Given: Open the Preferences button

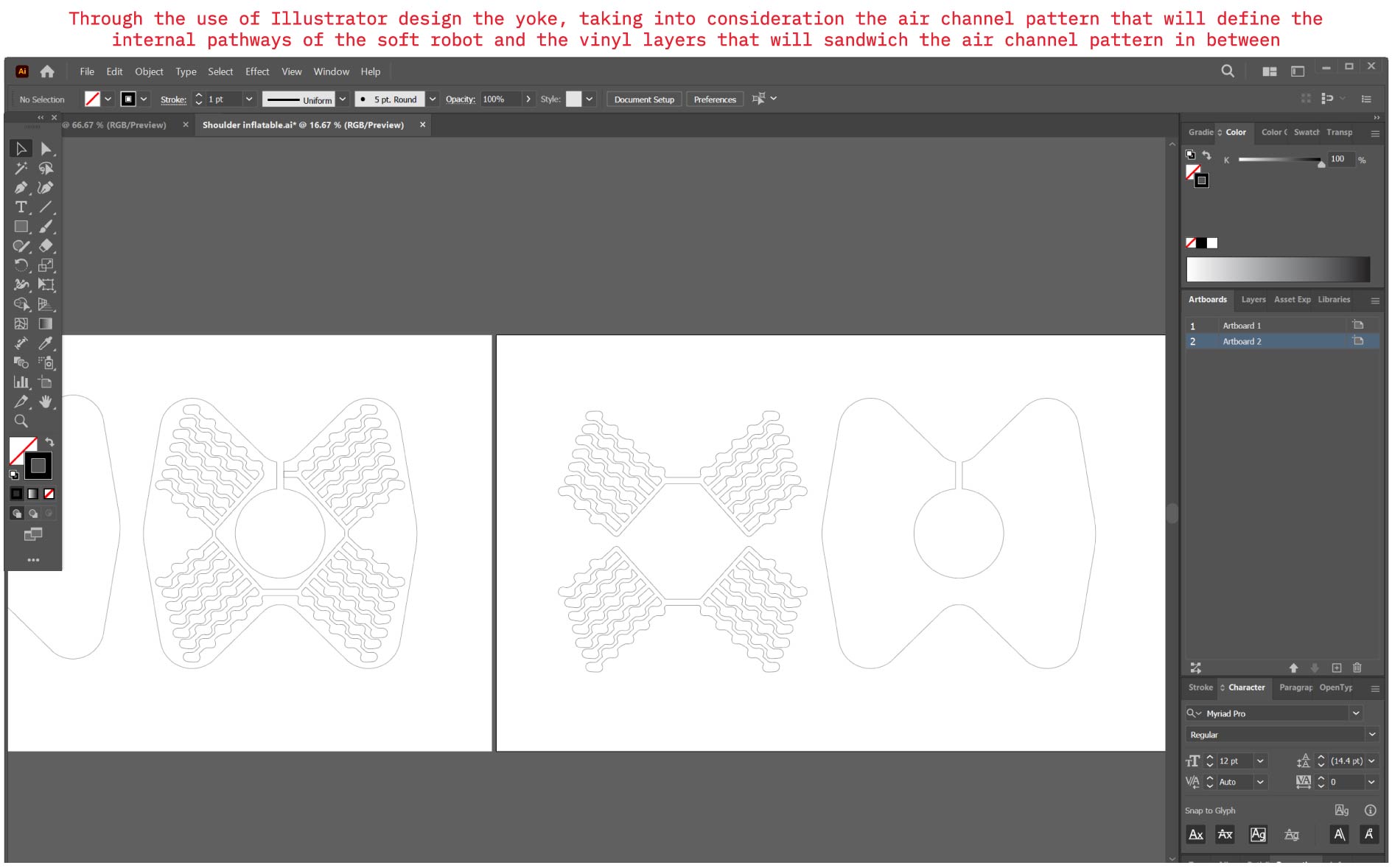Looking at the screenshot, I should click(714, 99).
